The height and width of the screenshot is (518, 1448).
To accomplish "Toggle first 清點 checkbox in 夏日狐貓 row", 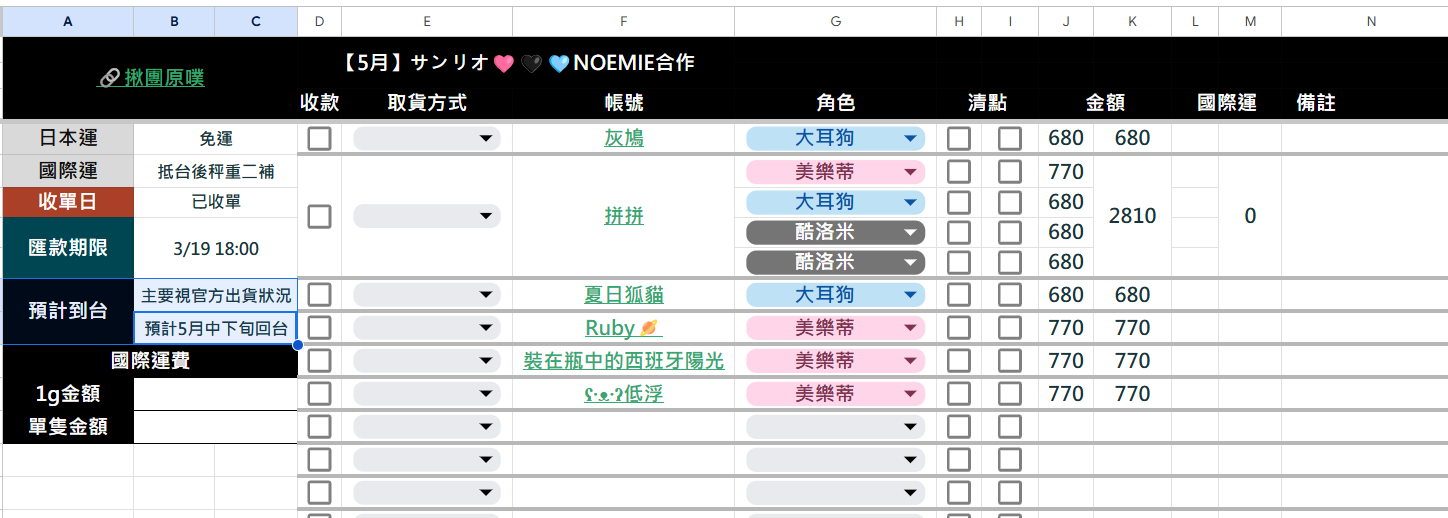I will 959,295.
